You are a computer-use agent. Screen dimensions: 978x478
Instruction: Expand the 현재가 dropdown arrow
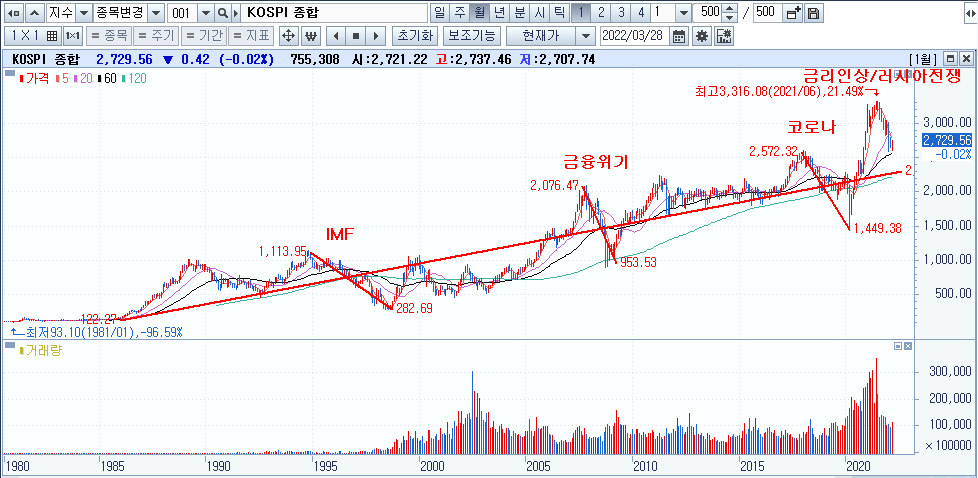coord(585,36)
